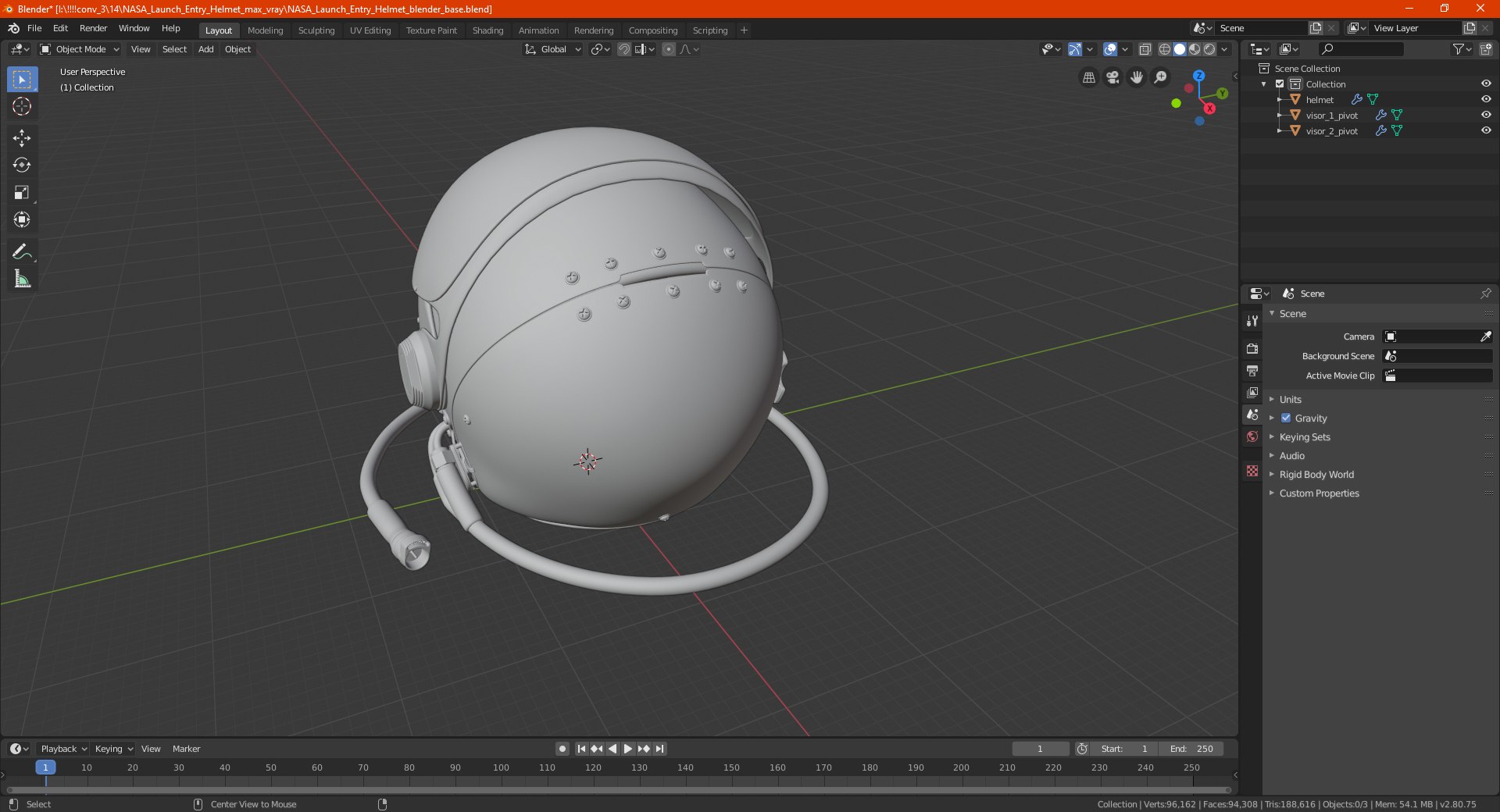Image resolution: width=1500 pixels, height=812 pixels.
Task: Toggle X-ray display in viewport header
Action: point(1145,49)
